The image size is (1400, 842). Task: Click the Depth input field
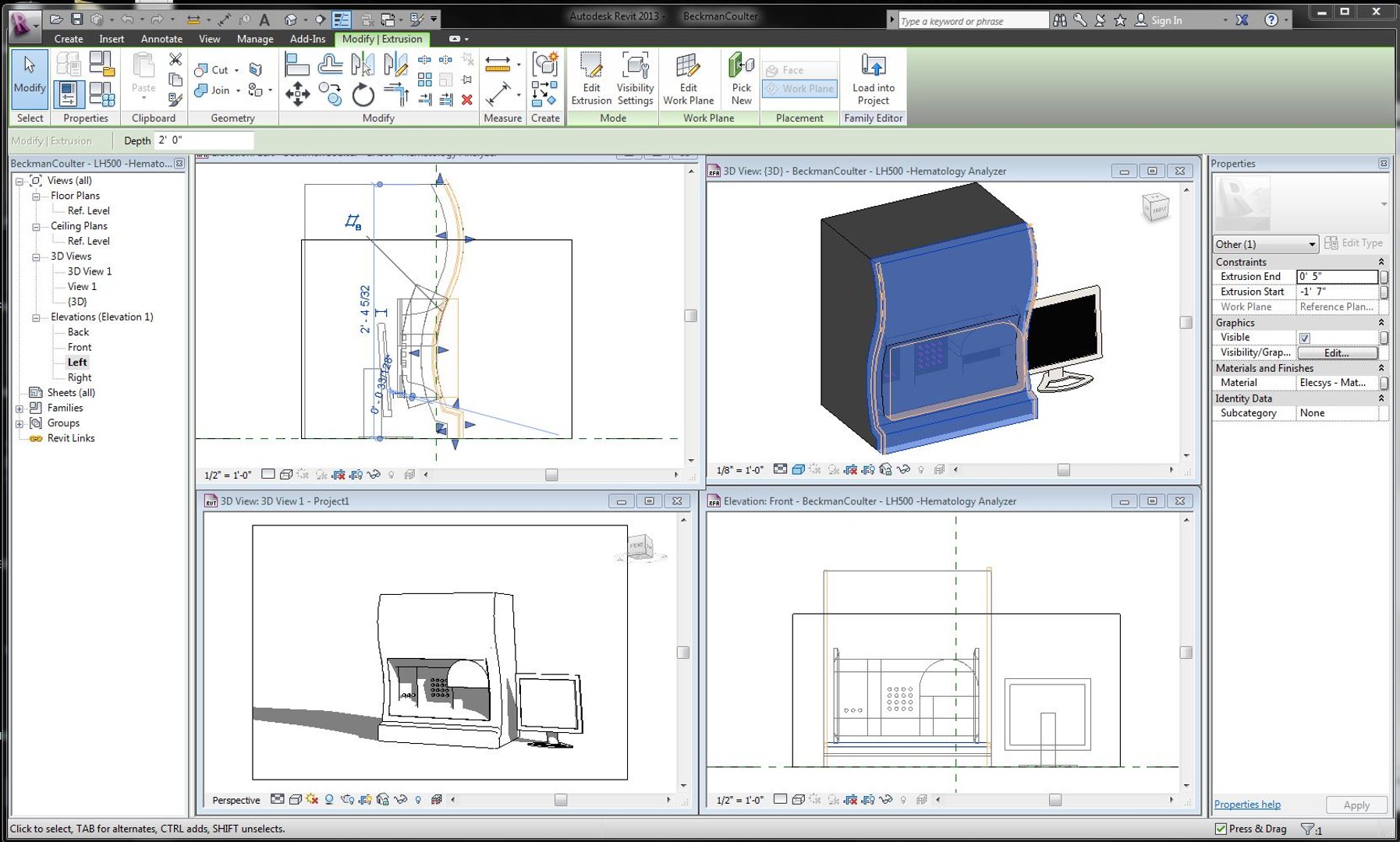tap(204, 140)
